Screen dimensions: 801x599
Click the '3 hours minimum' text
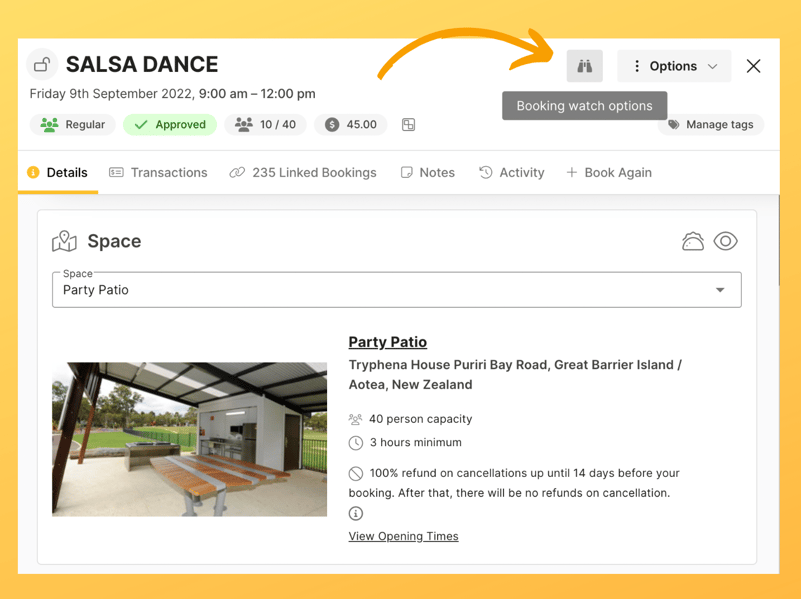click(x=415, y=442)
